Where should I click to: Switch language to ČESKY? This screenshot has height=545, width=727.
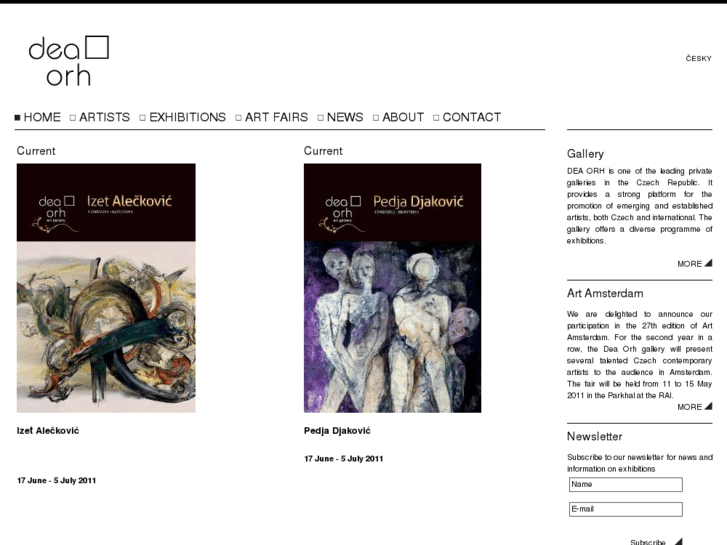(699, 58)
